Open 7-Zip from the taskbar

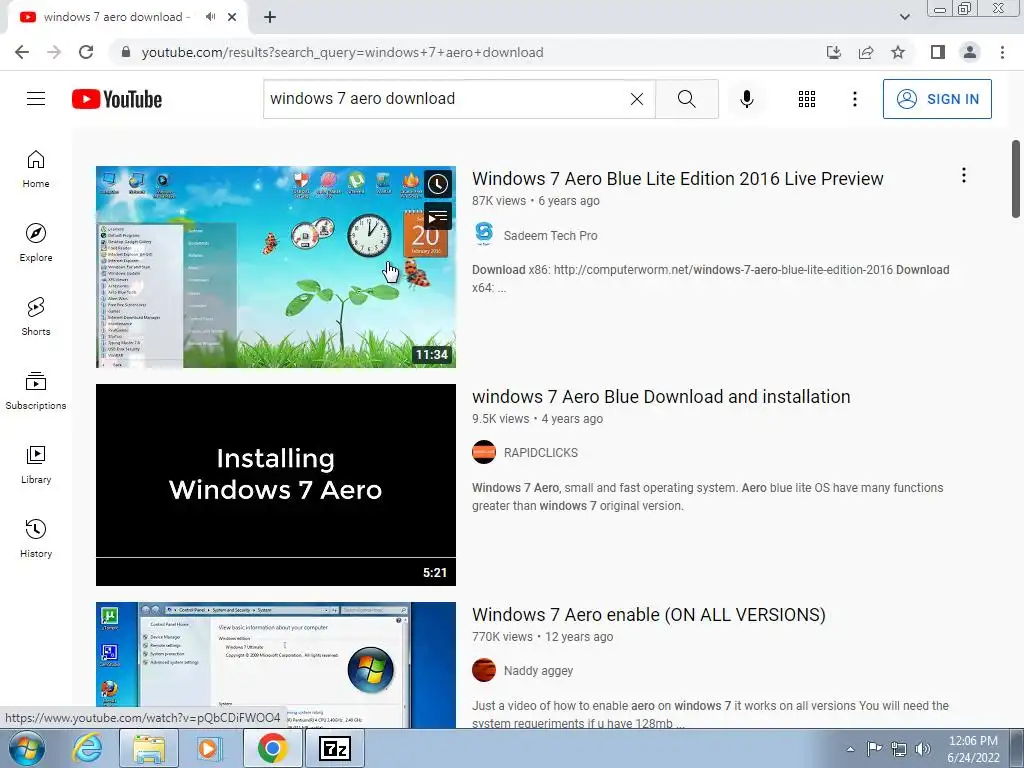point(335,748)
